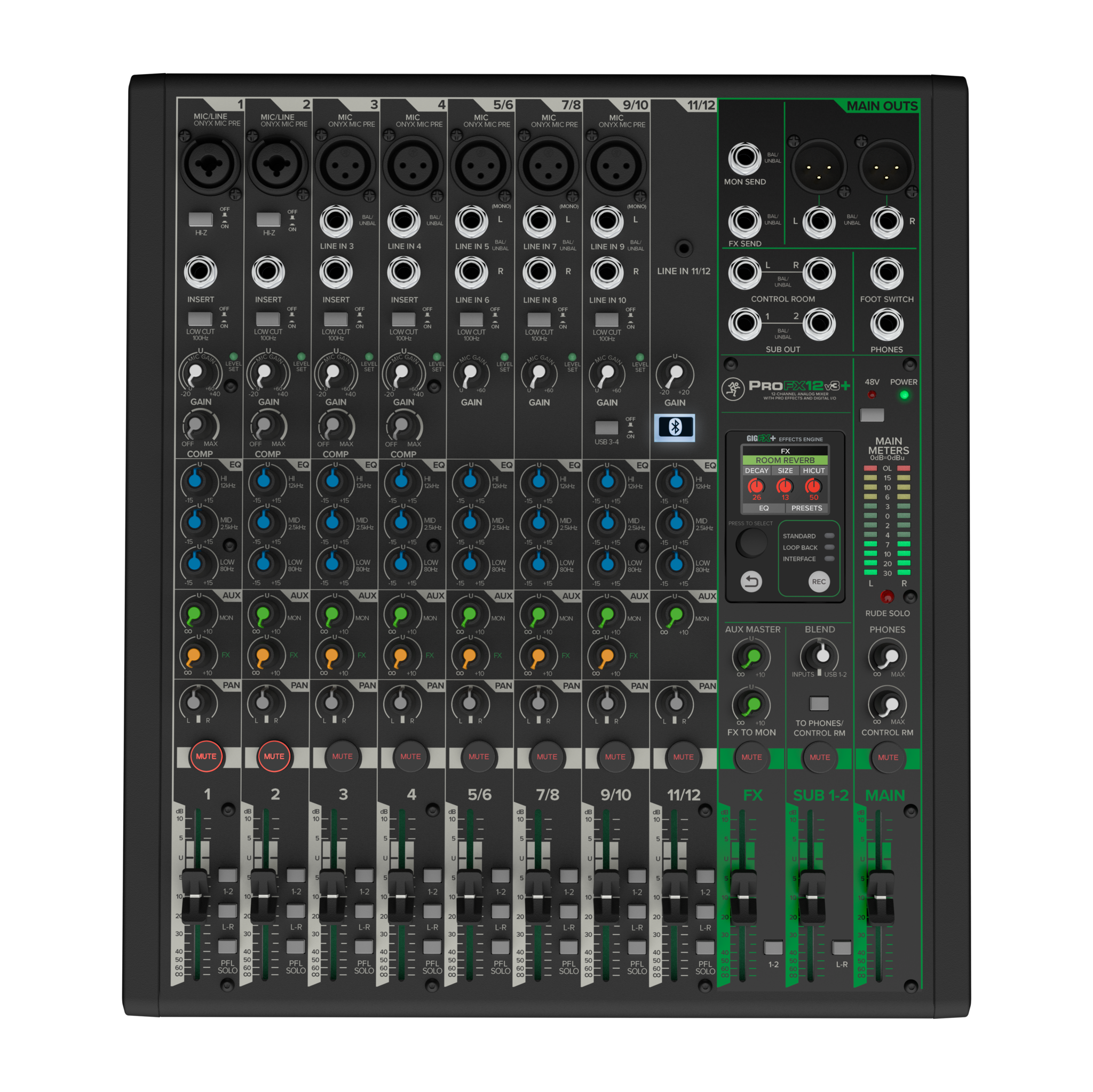Toggle the 48V phantom power switch
Screen dimensions: 1093x1092
(872, 415)
